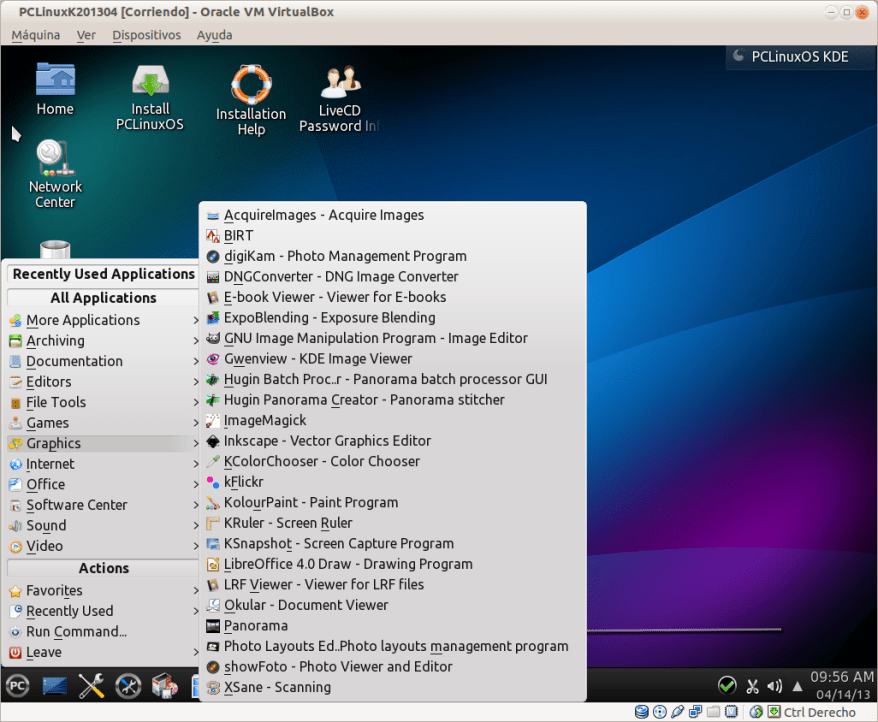The width and height of the screenshot is (878, 722).
Task: Click the scissors clipboard icon in tray
Action: [x=752, y=686]
